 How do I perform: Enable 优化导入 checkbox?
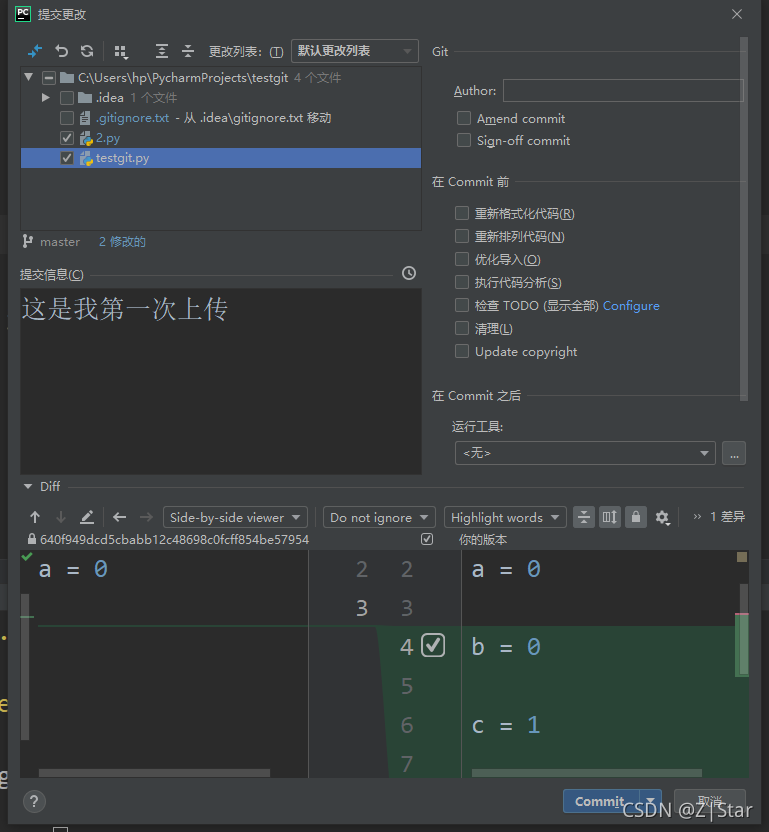(x=462, y=259)
